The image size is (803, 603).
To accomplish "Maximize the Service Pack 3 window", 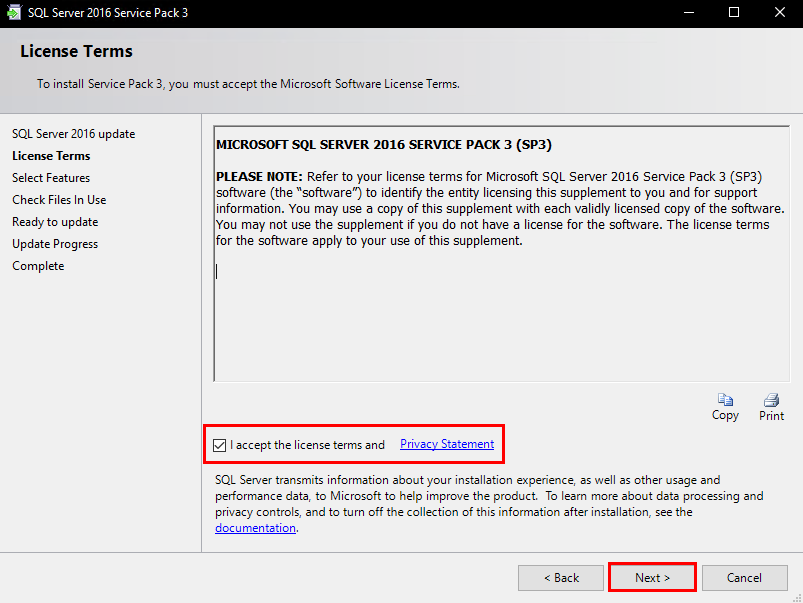I will click(x=734, y=12).
